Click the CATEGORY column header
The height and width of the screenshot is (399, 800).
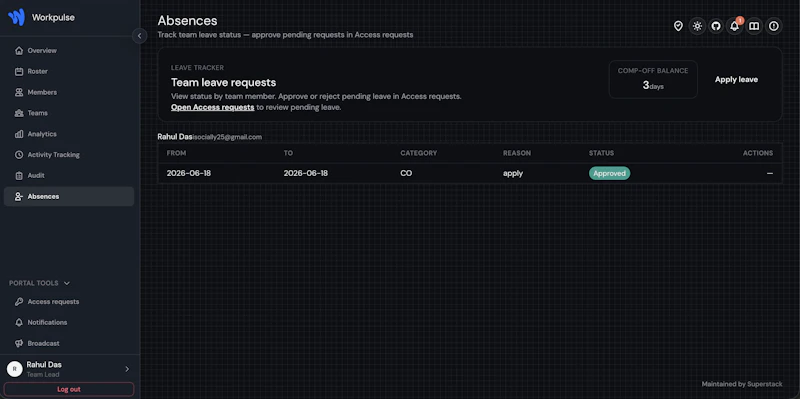419,153
